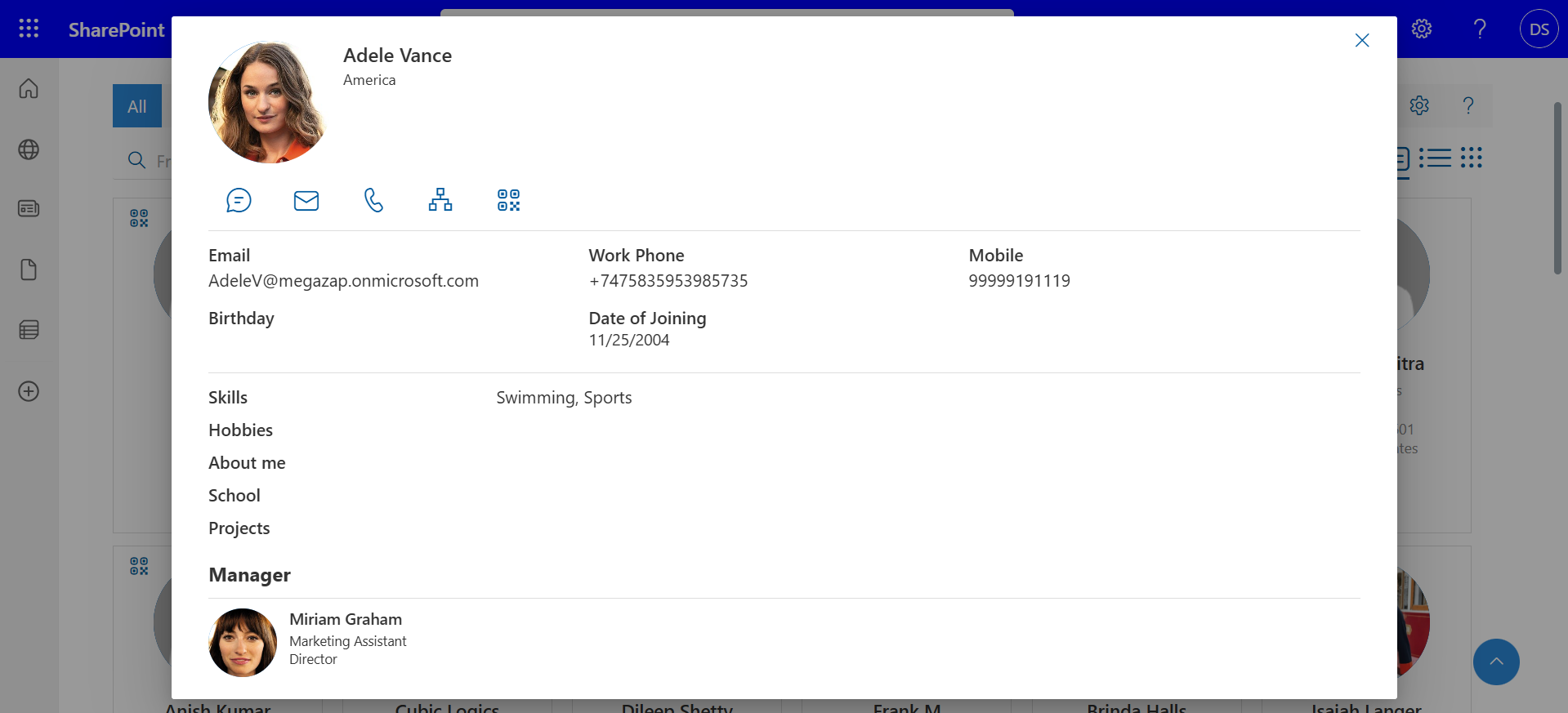Open the Home icon in the left rail
The image size is (1568, 713).
(x=29, y=88)
